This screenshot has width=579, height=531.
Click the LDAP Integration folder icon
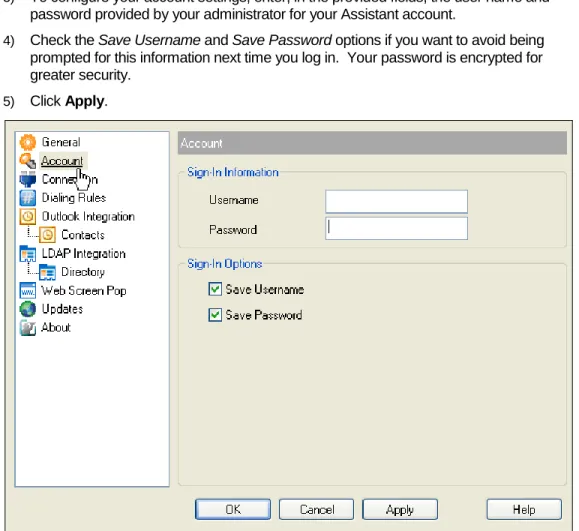pos(28,254)
